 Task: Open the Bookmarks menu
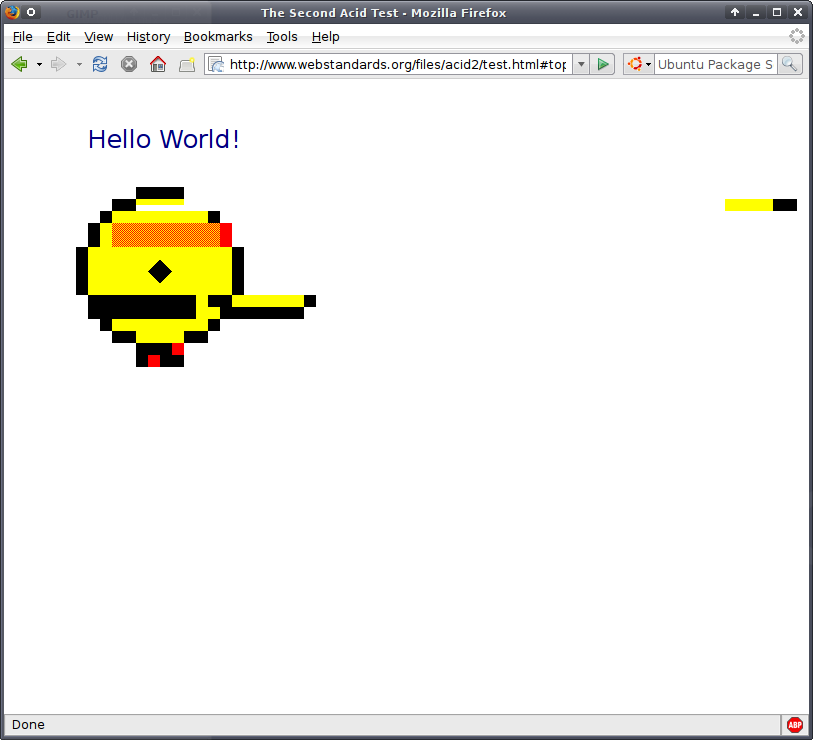click(x=218, y=37)
